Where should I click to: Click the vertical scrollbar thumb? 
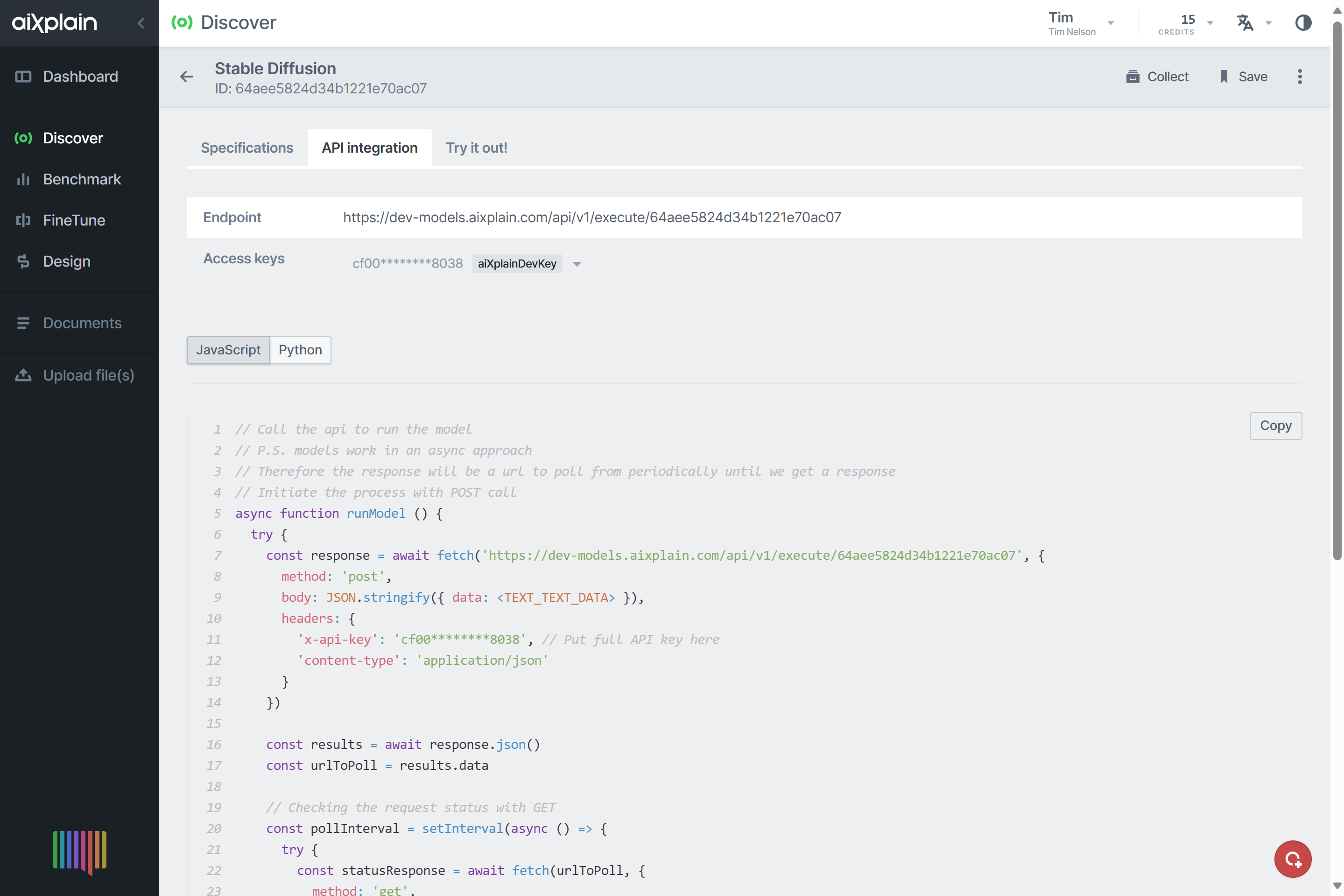1337,290
